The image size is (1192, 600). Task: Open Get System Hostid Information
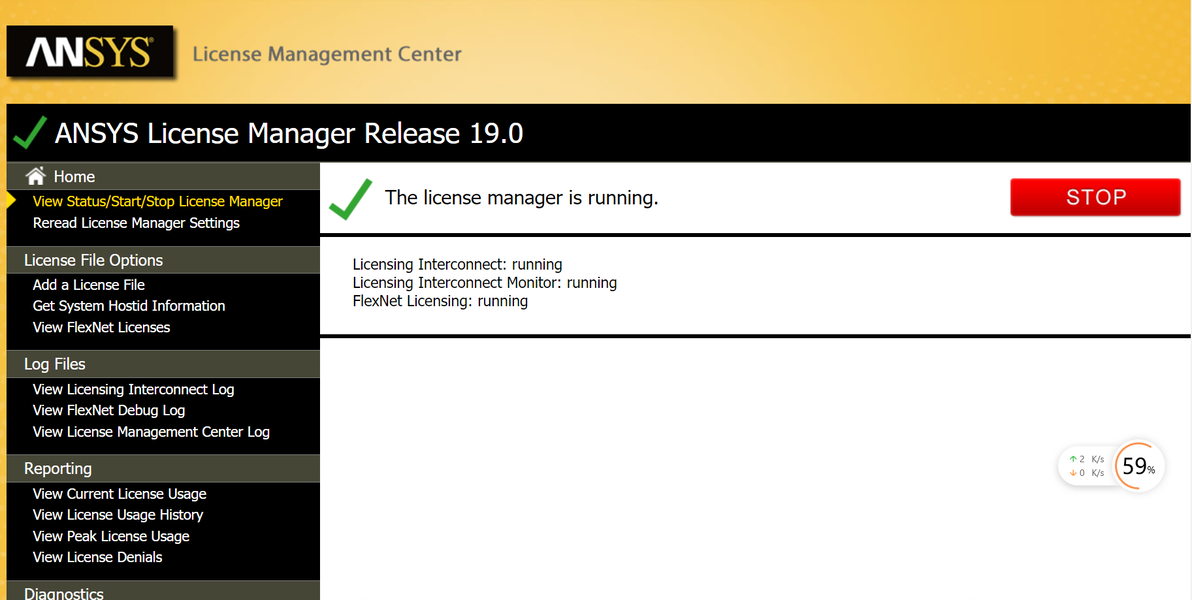coord(128,306)
